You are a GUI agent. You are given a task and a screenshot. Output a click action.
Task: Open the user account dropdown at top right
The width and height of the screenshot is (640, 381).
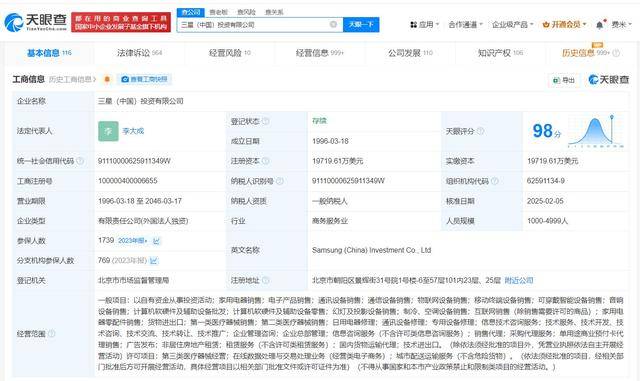[621, 25]
